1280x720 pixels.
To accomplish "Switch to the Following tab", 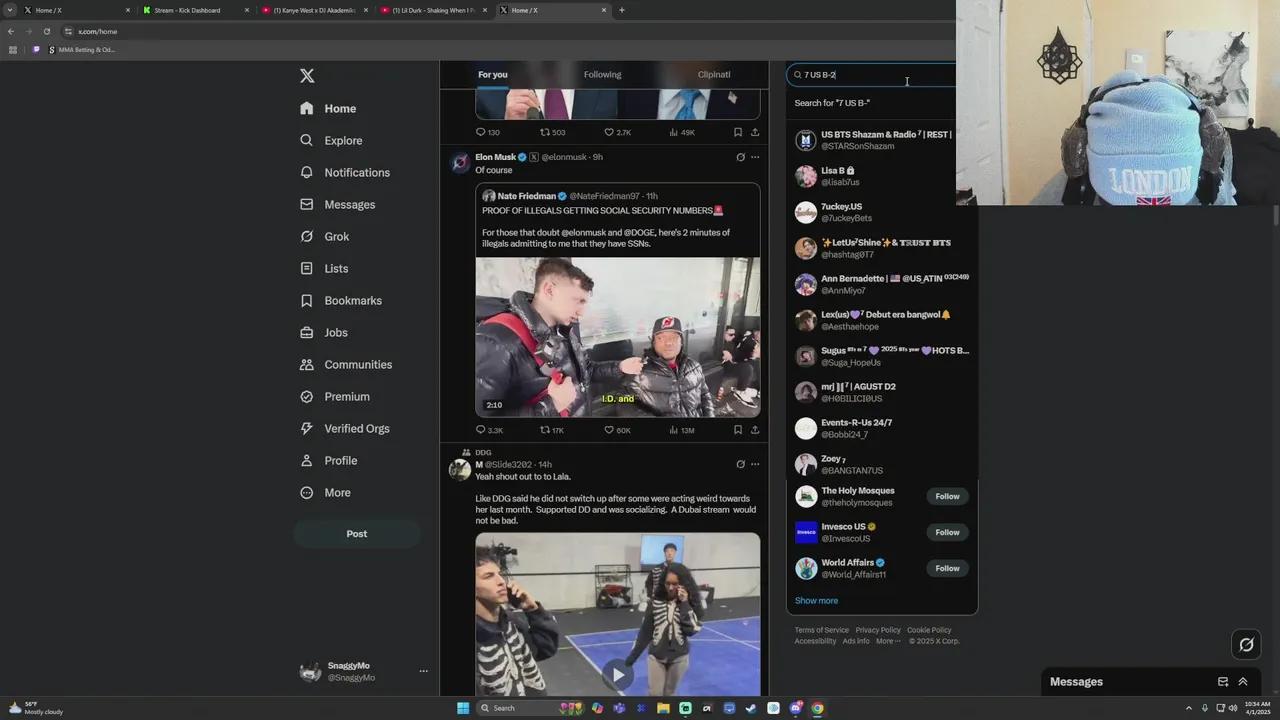I will [602, 75].
